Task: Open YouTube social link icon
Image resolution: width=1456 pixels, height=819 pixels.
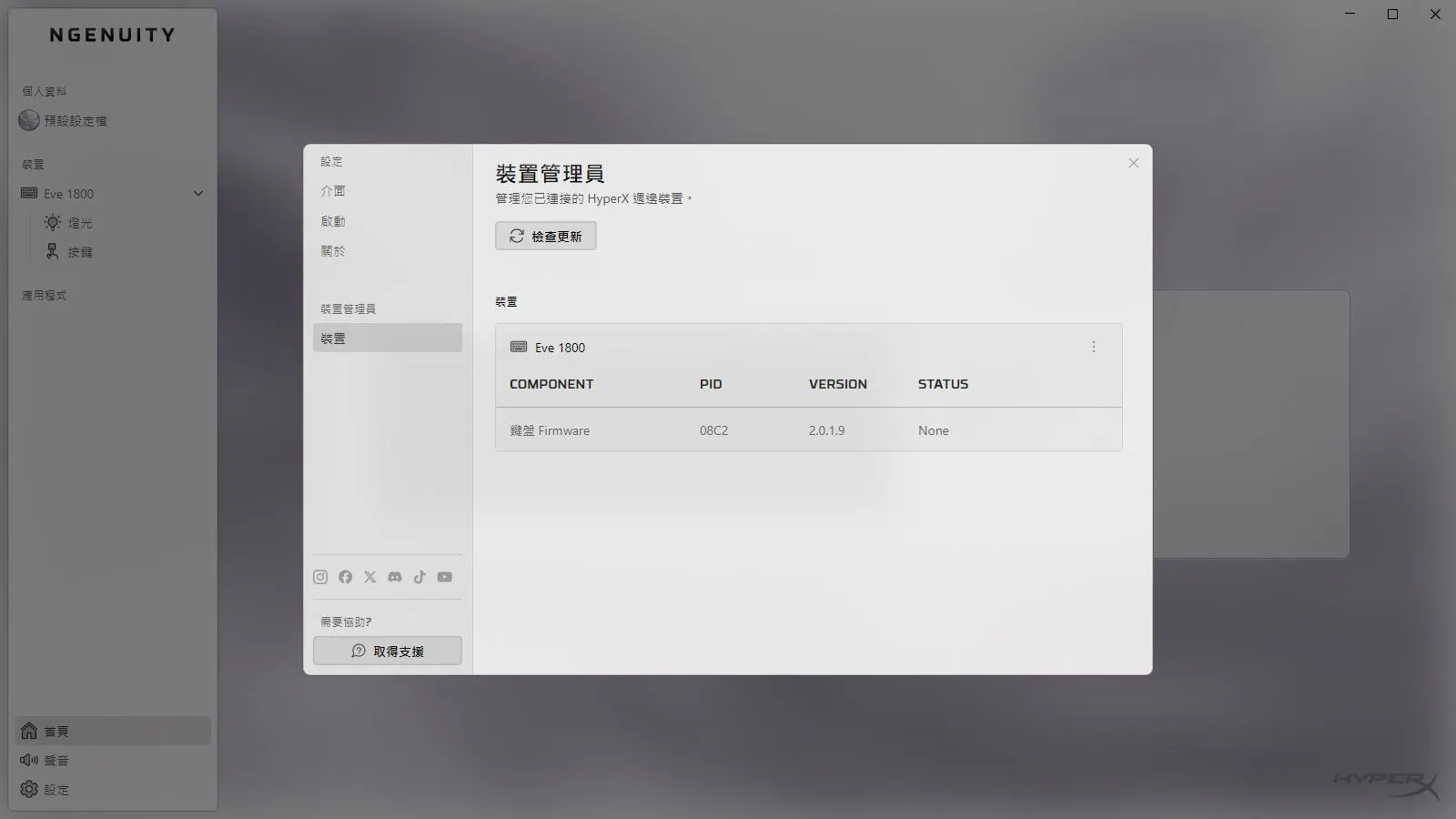Action: pyautogui.click(x=444, y=577)
